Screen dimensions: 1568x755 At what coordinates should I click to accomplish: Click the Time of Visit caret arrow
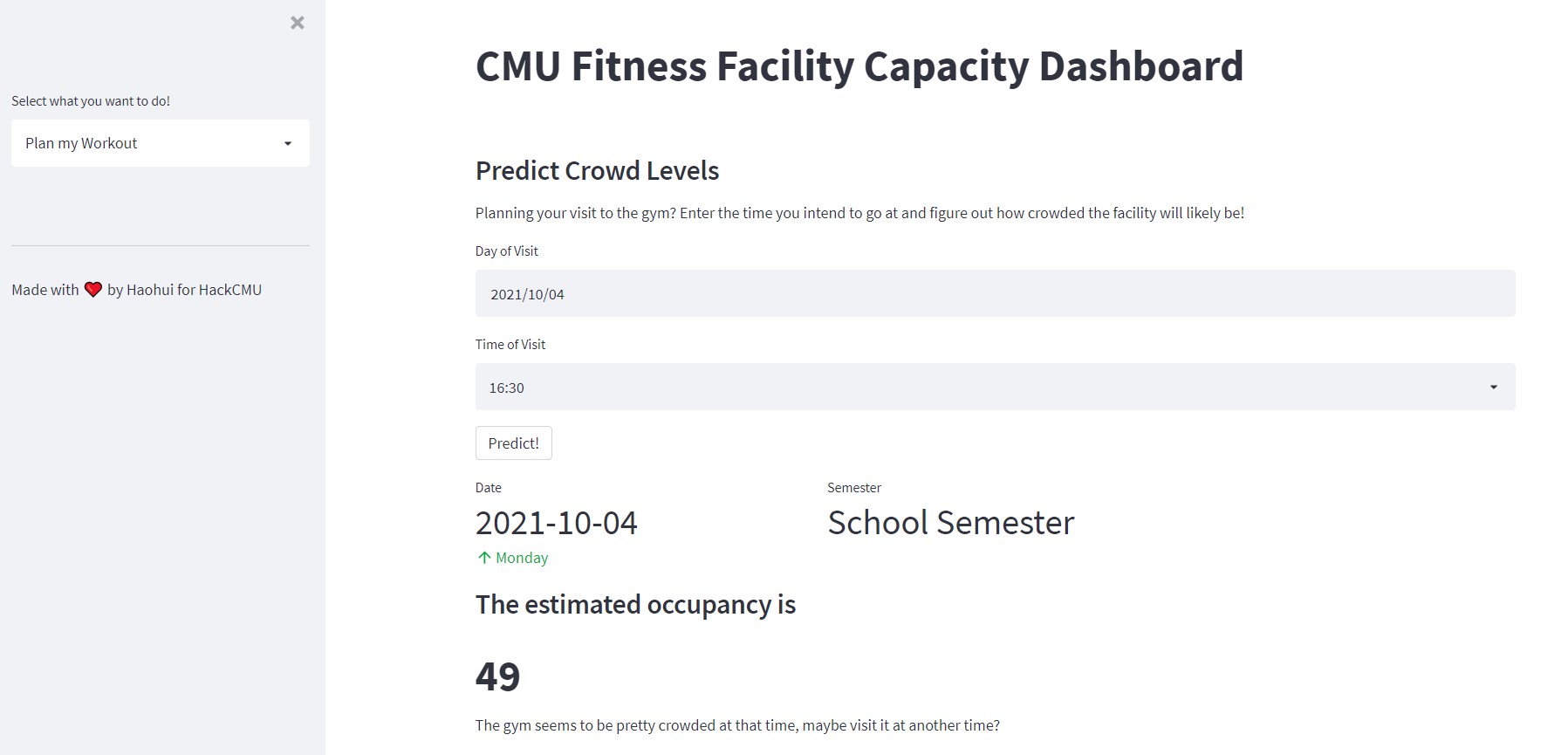click(x=1493, y=388)
